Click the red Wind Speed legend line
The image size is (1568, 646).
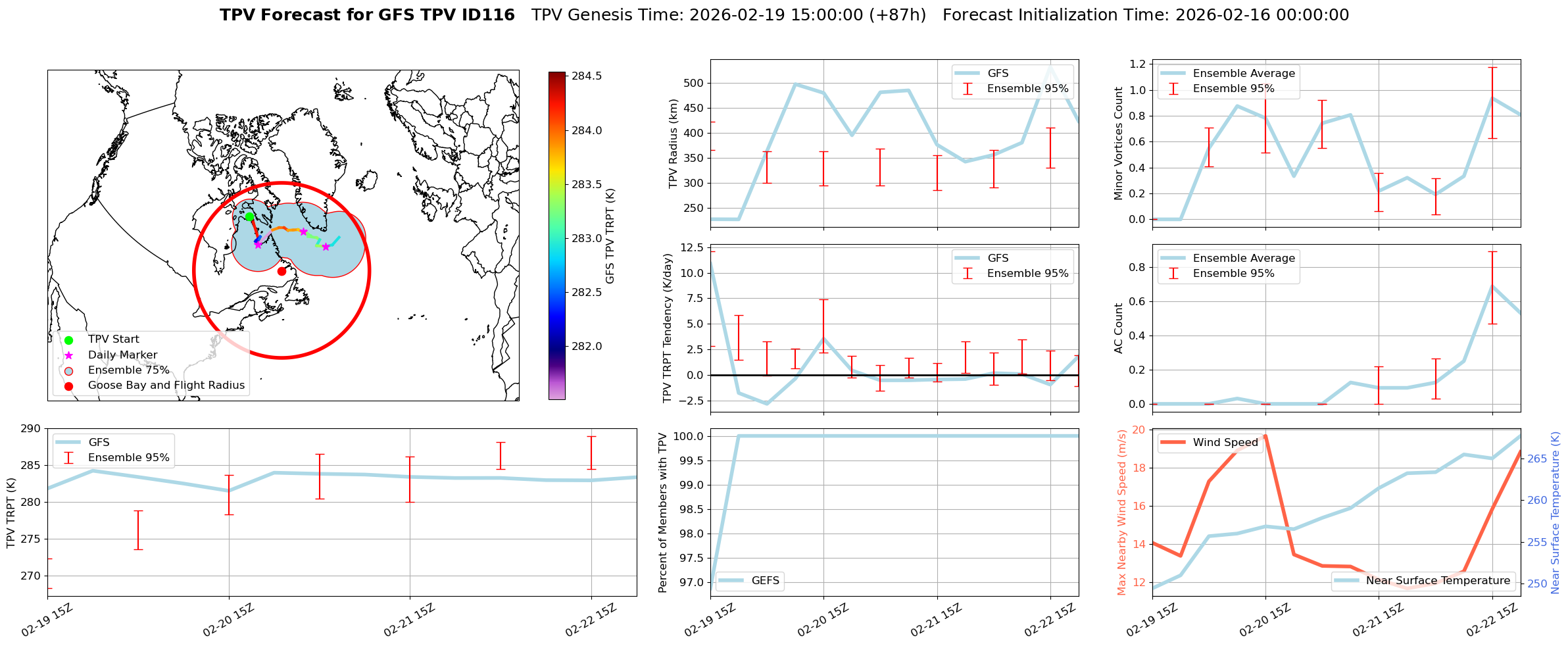1173,443
